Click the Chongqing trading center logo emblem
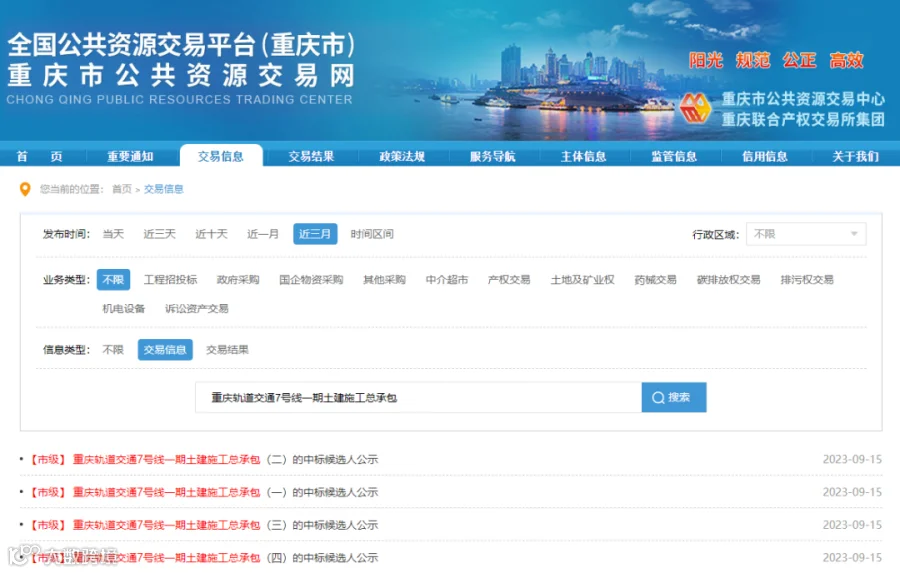 point(695,108)
